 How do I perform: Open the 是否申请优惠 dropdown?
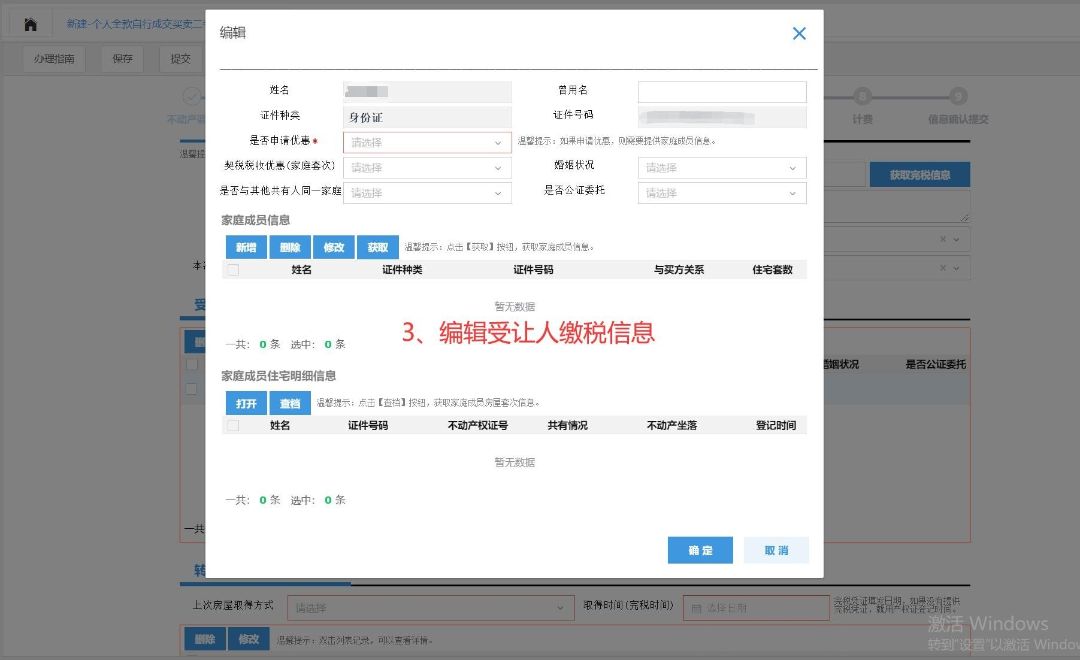(x=426, y=142)
